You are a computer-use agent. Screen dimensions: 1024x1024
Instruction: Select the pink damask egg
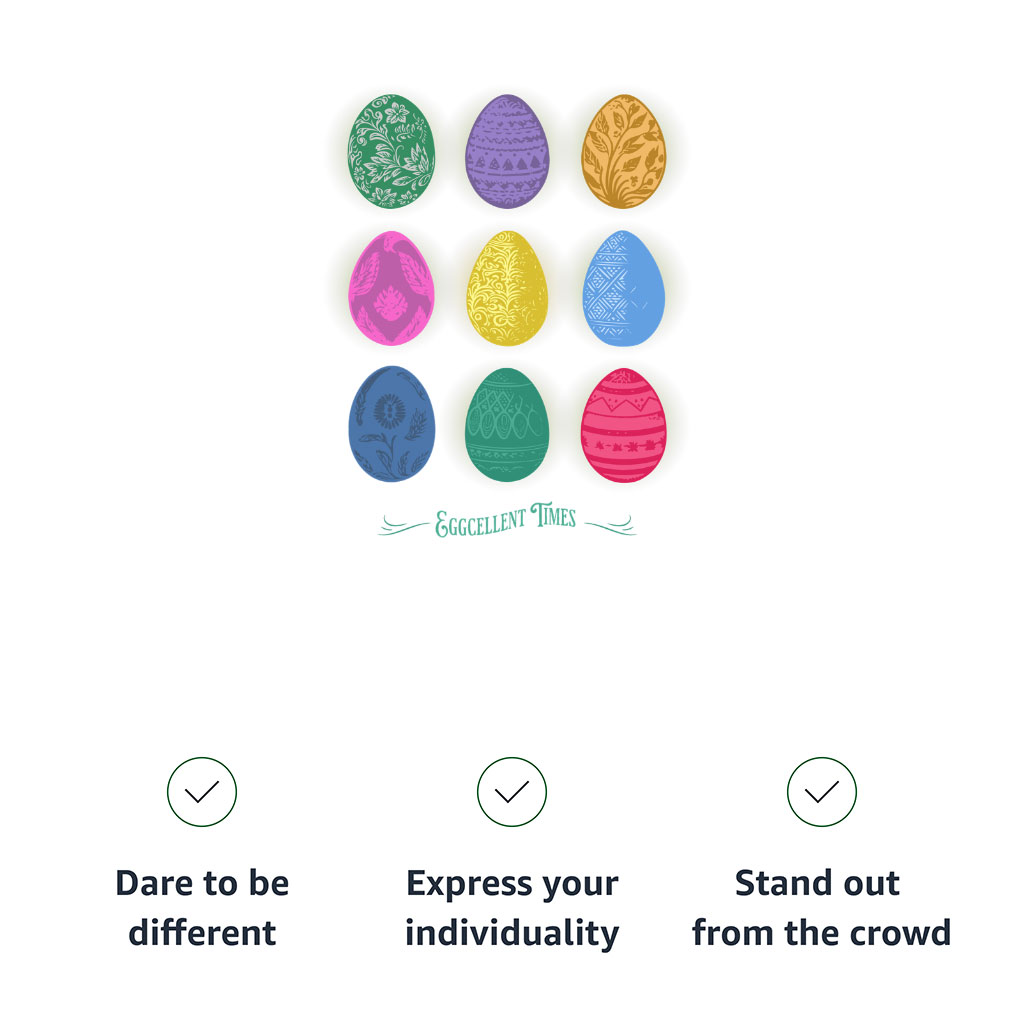pos(391,288)
